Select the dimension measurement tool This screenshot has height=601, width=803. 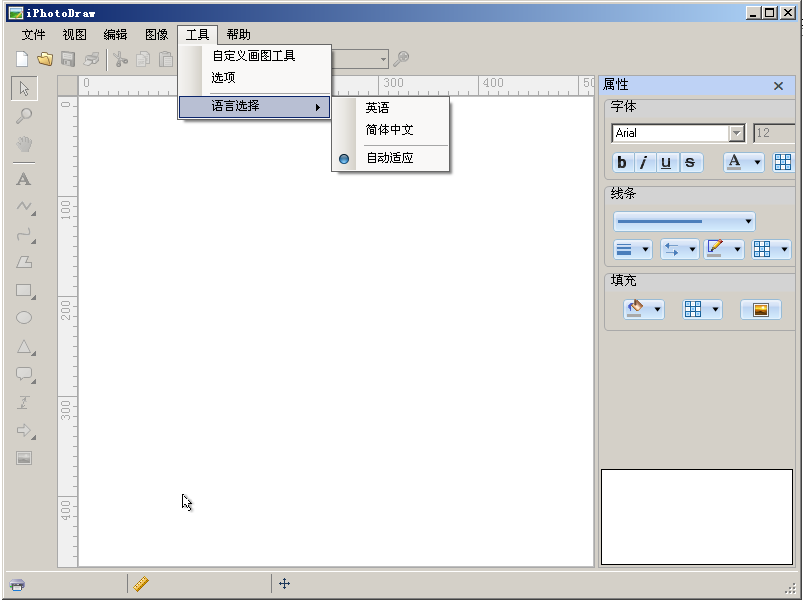click(x=24, y=402)
